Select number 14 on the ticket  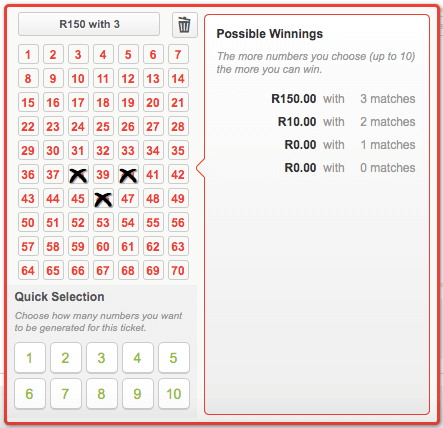[178, 78]
